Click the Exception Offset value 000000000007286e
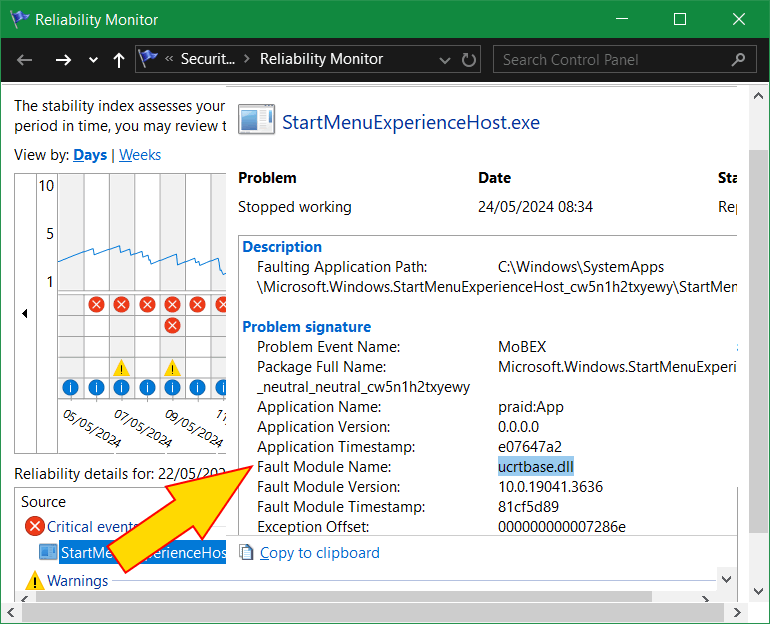Viewport: 770px width, 624px height. pos(562,526)
